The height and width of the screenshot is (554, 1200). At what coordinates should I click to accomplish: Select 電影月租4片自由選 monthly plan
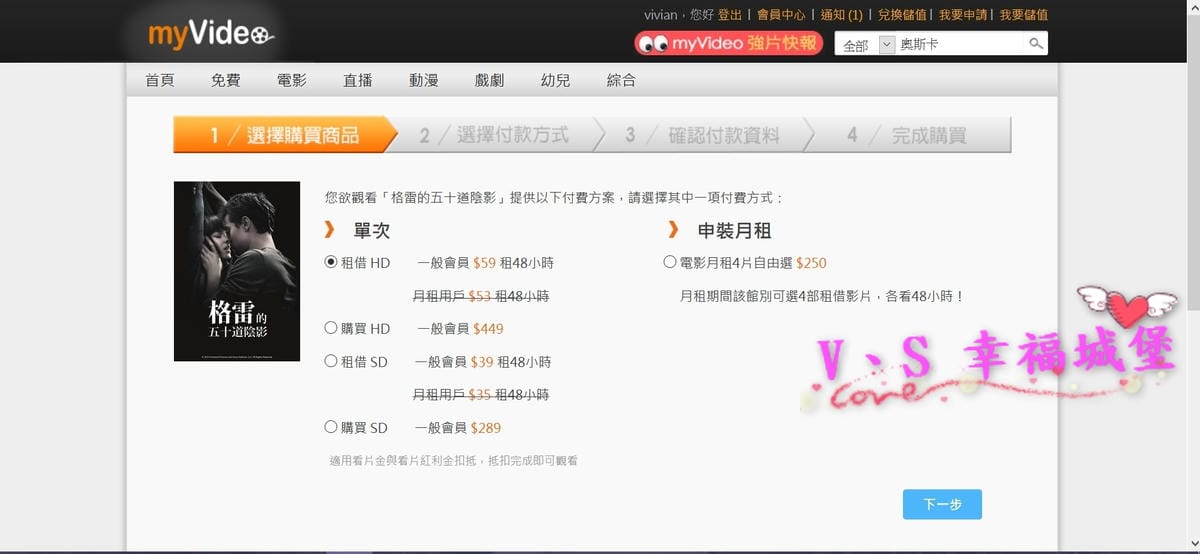pyautogui.click(x=670, y=262)
